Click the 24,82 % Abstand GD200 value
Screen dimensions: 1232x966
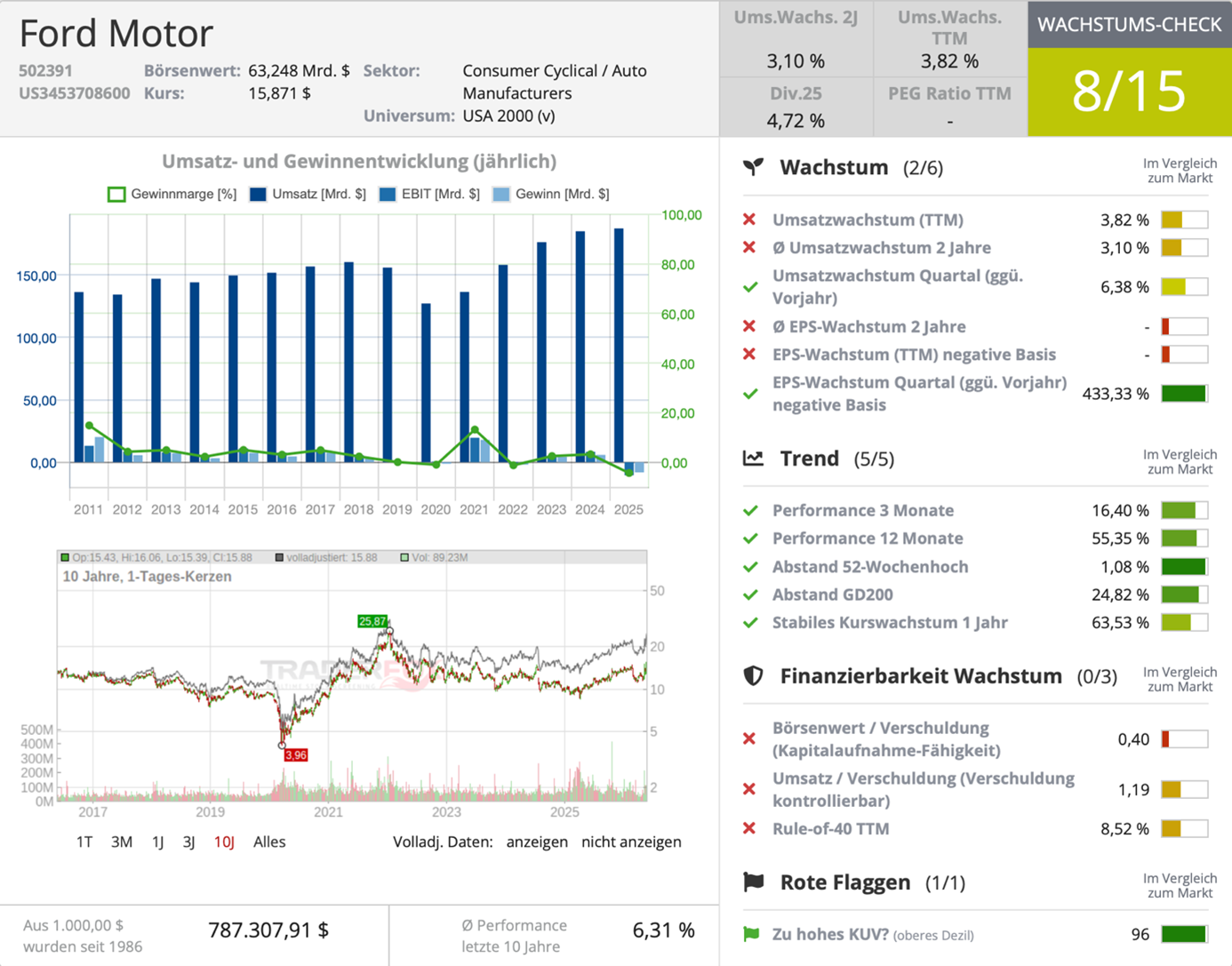pos(1120,595)
